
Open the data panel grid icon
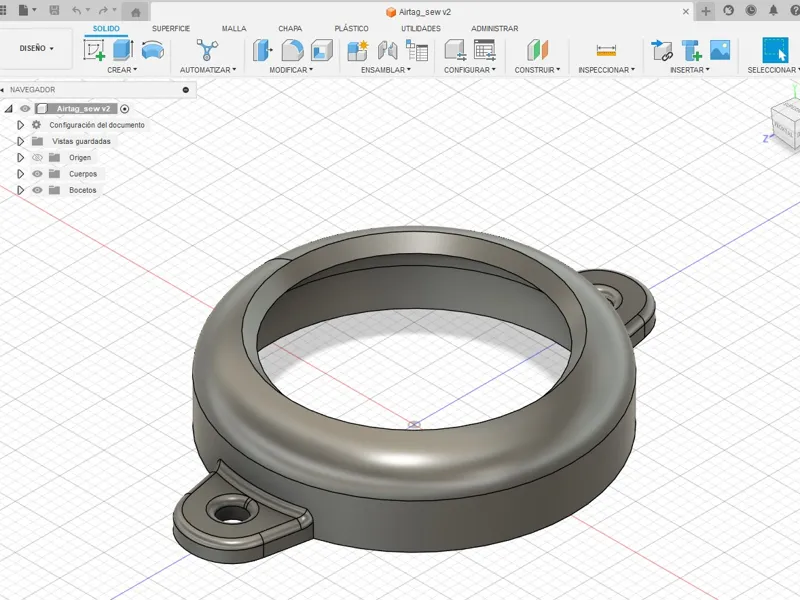tap(3, 10)
